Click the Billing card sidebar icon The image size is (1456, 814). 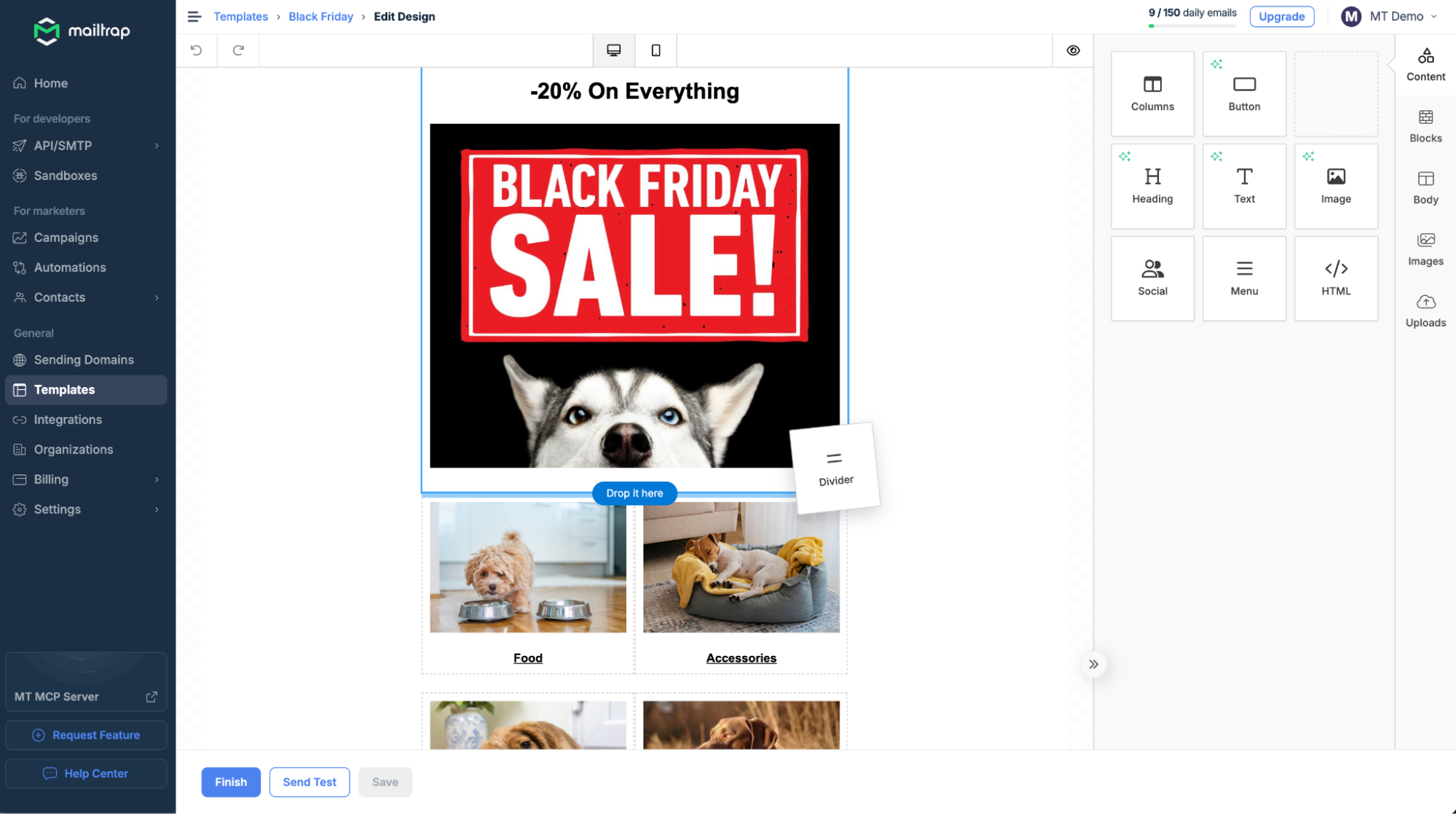click(20, 480)
